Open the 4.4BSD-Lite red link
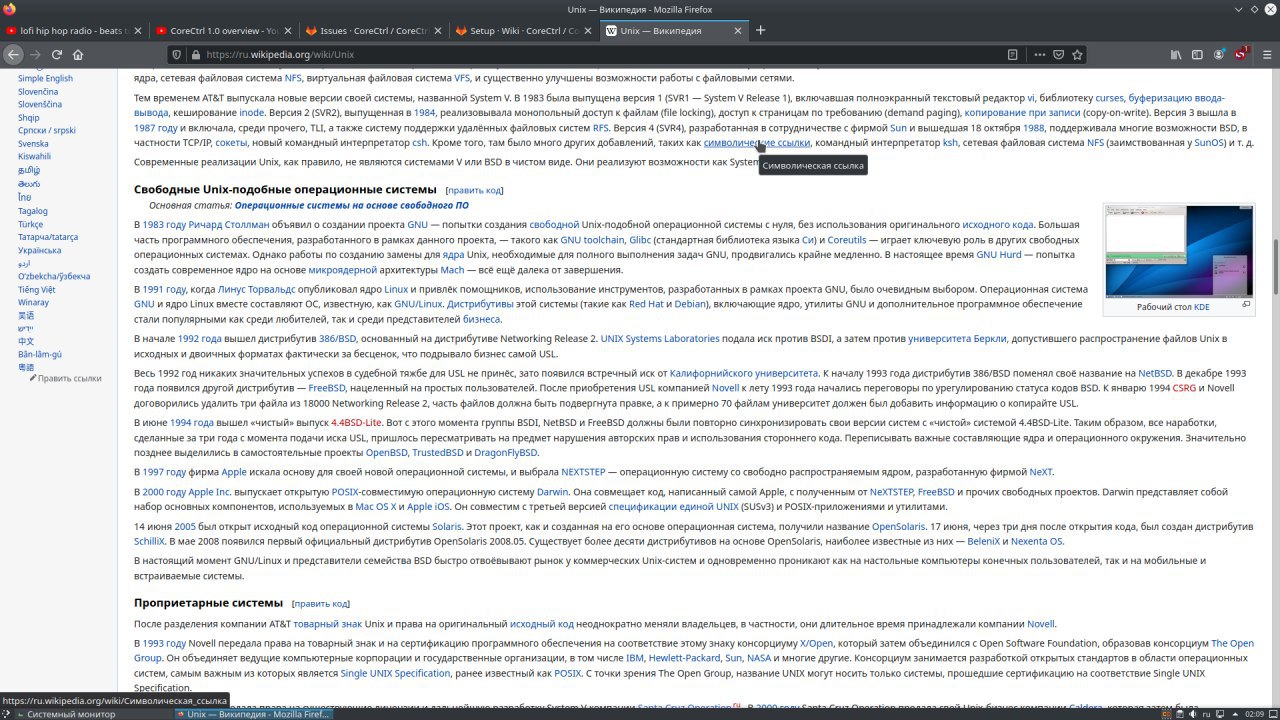 click(x=356, y=423)
